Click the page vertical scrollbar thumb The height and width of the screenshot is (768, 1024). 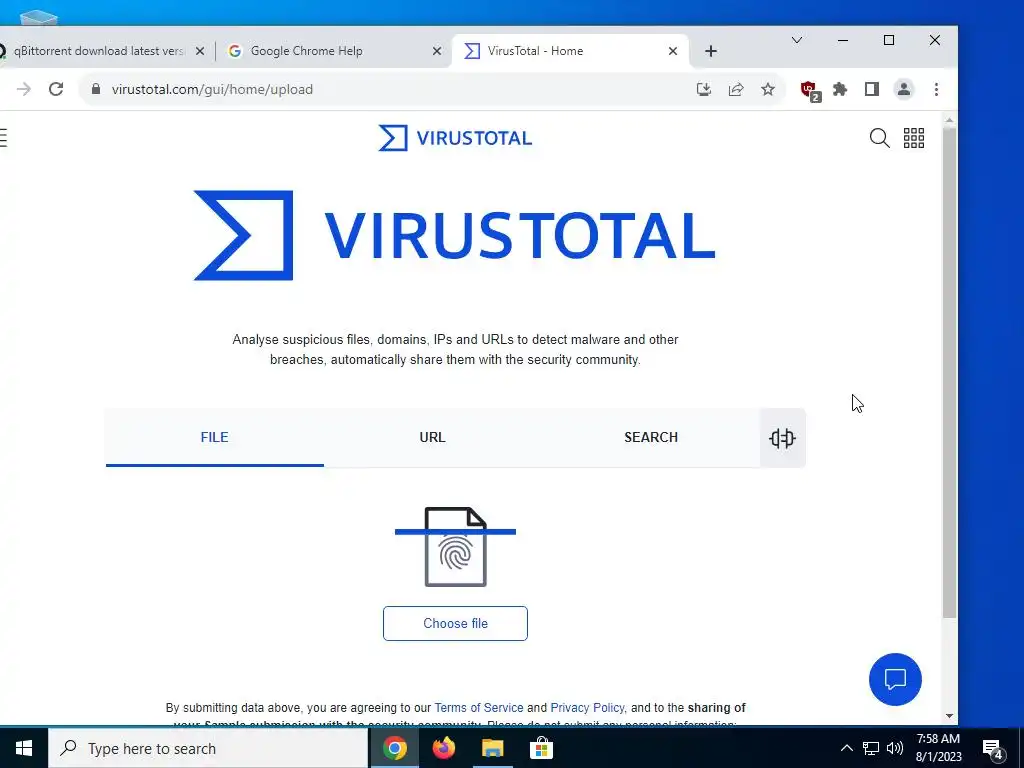pyautogui.click(x=950, y=372)
